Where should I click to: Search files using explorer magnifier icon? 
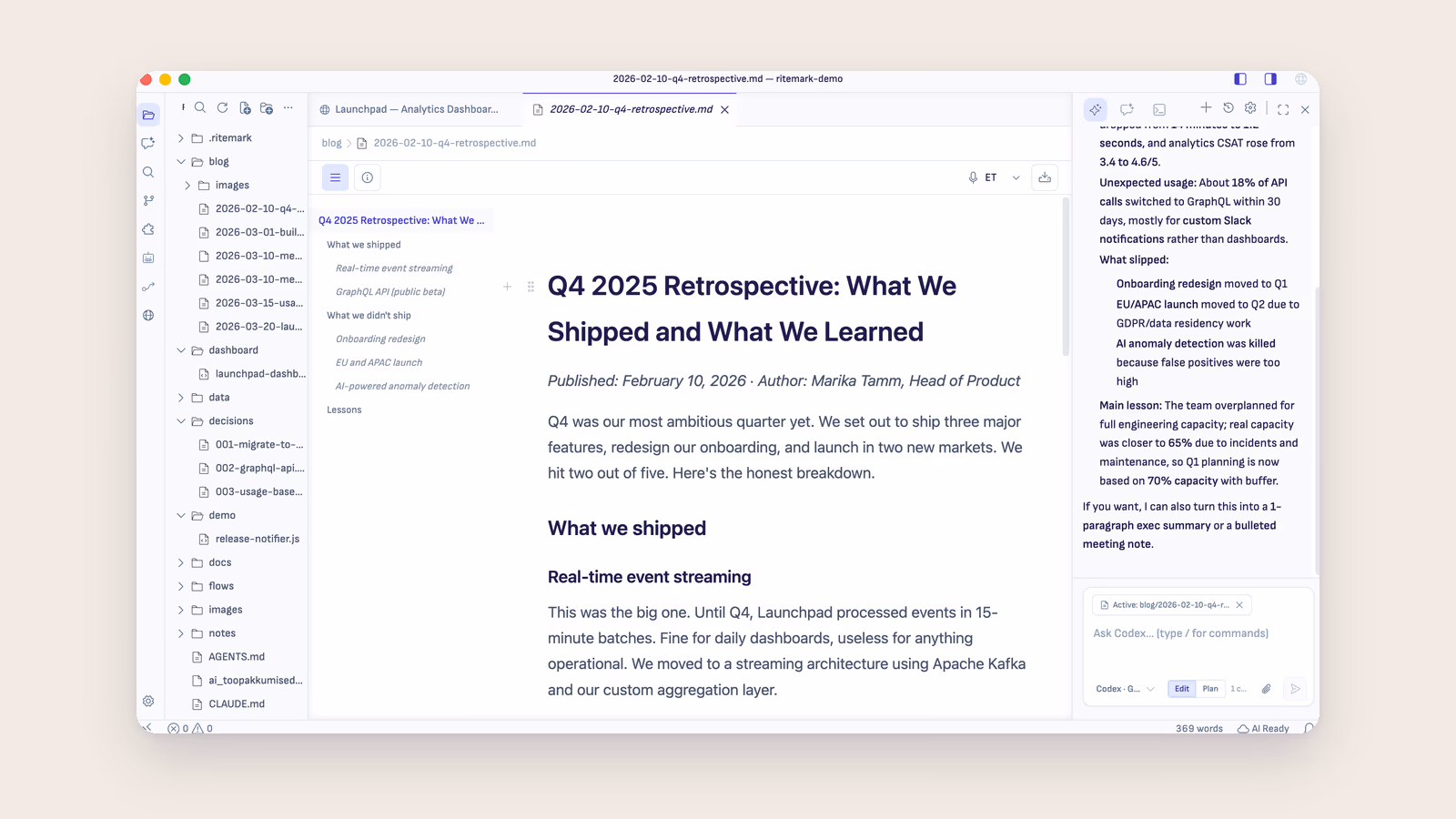click(x=200, y=107)
